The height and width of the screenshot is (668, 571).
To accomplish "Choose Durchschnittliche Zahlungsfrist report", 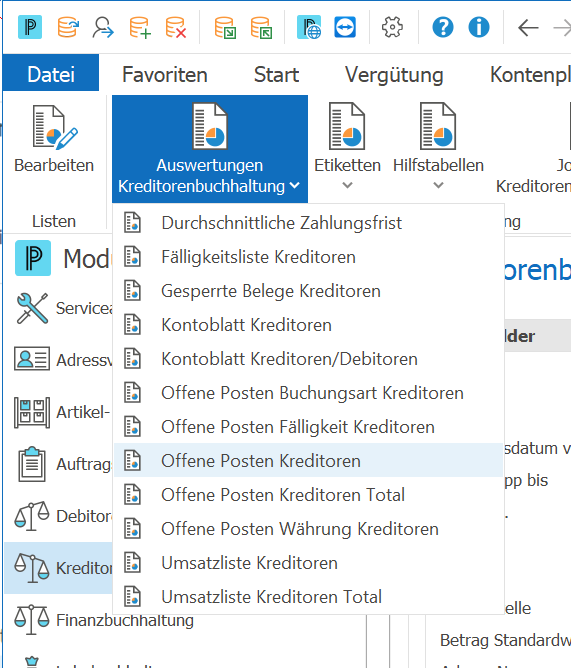I will pyautogui.click(x=309, y=223).
